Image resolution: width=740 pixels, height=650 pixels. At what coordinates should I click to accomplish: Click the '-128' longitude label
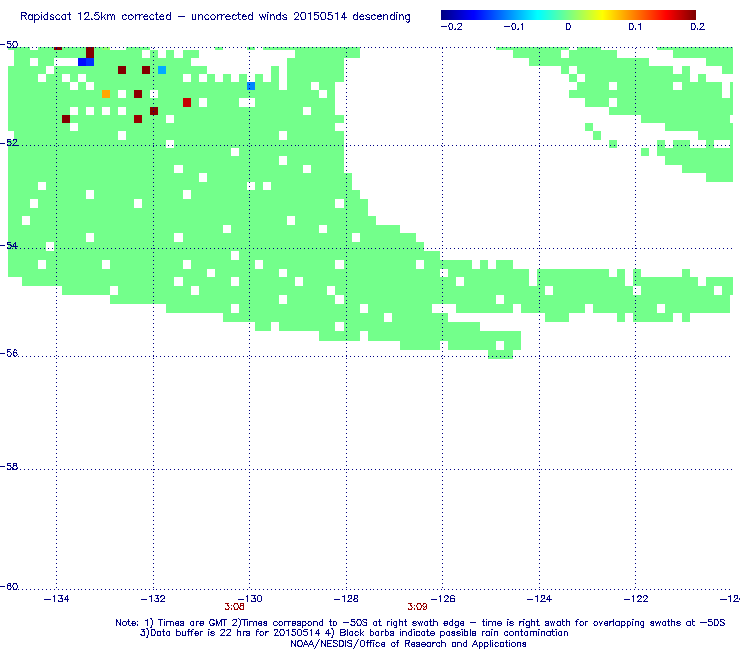point(346,599)
